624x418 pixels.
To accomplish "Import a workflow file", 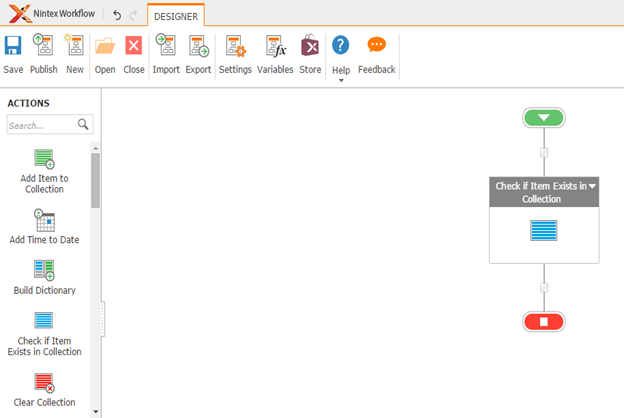I will pyautogui.click(x=166, y=55).
